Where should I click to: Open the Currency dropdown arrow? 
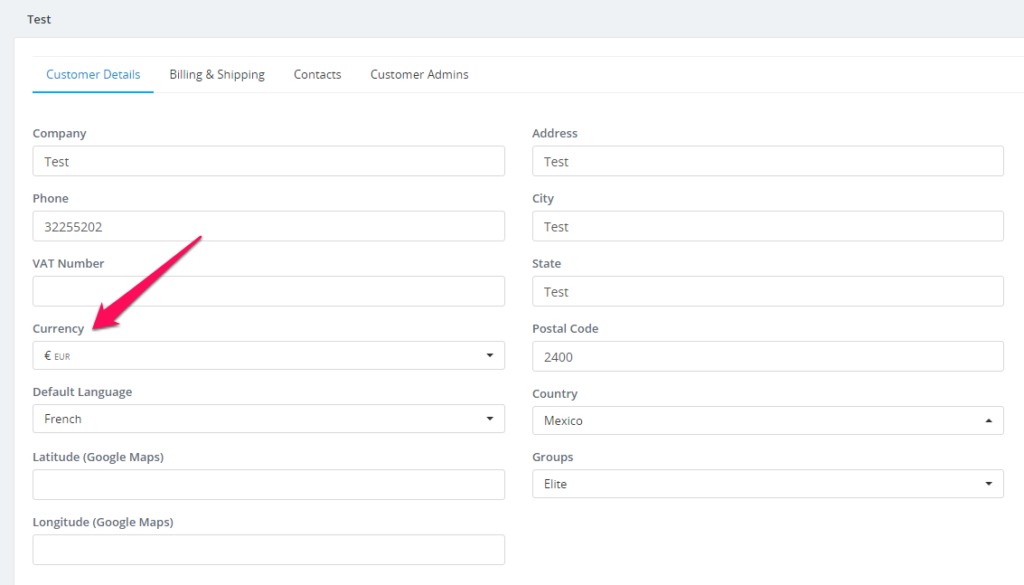tap(490, 355)
